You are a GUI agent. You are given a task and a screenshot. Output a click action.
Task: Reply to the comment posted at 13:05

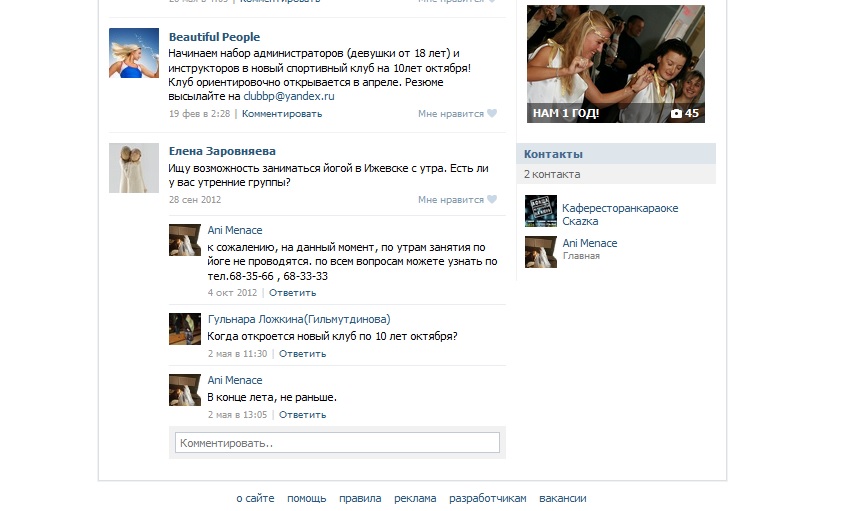pyautogui.click(x=302, y=415)
